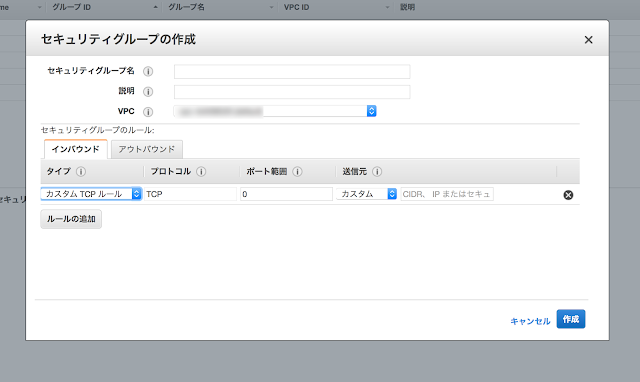Remove the custom TCP rule row

click(x=568, y=195)
